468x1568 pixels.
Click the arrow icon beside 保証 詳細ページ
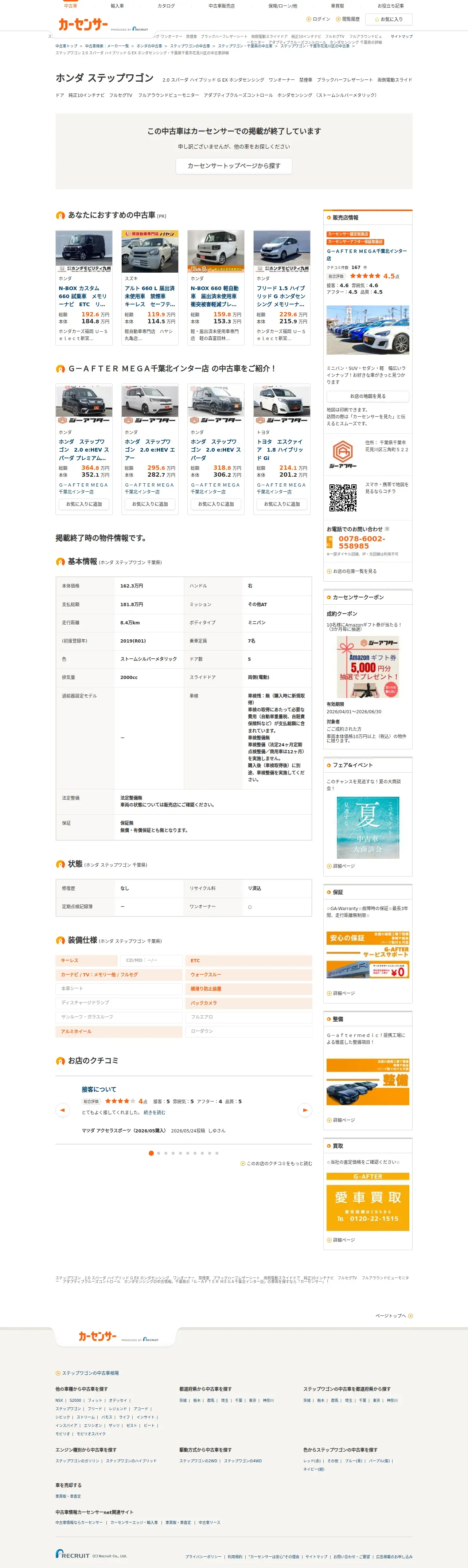point(329,993)
